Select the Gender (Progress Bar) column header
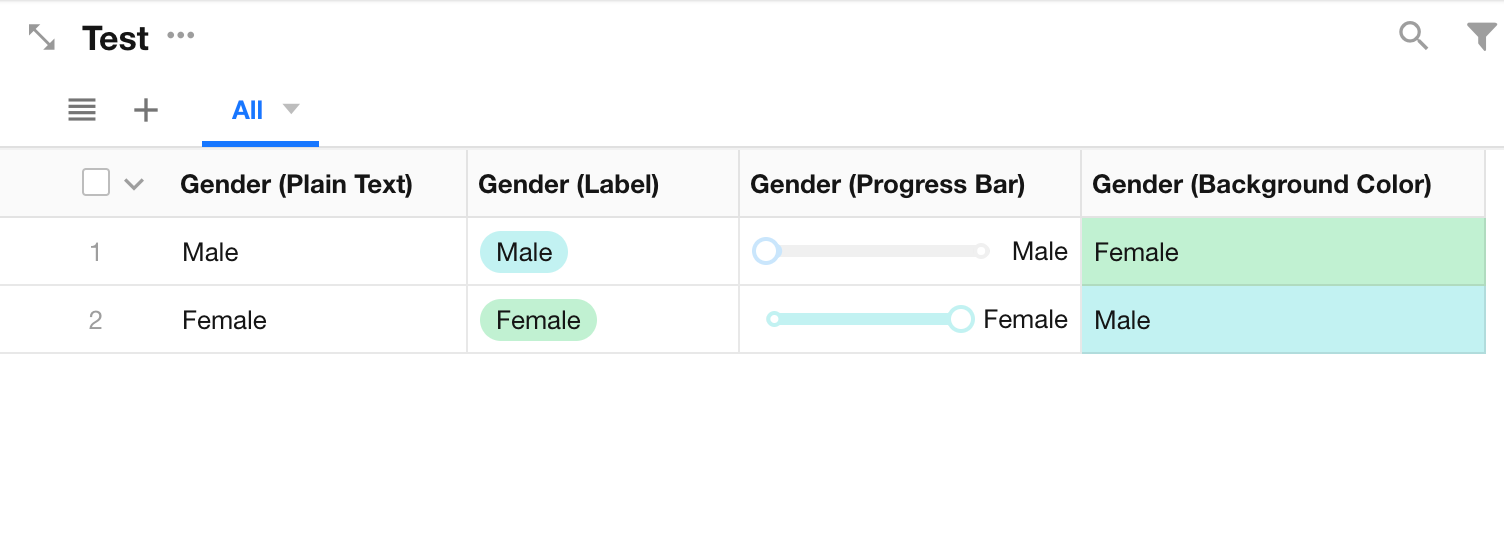 pyautogui.click(x=887, y=184)
